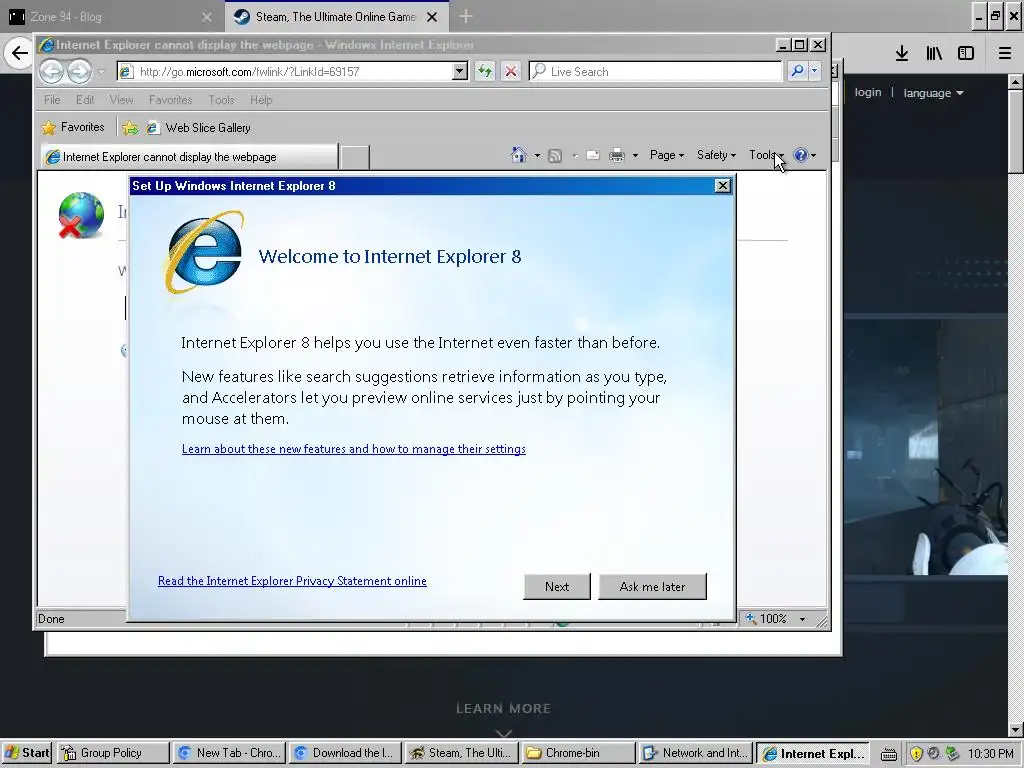Click the Ask me later button

(652, 586)
